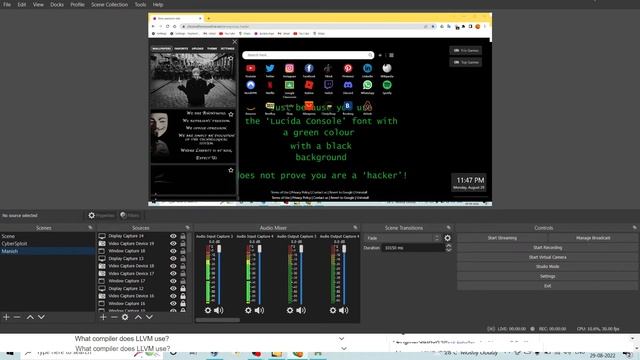The image size is (640, 360).
Task: Click Manage Broadcast
Action: [x=593, y=238]
